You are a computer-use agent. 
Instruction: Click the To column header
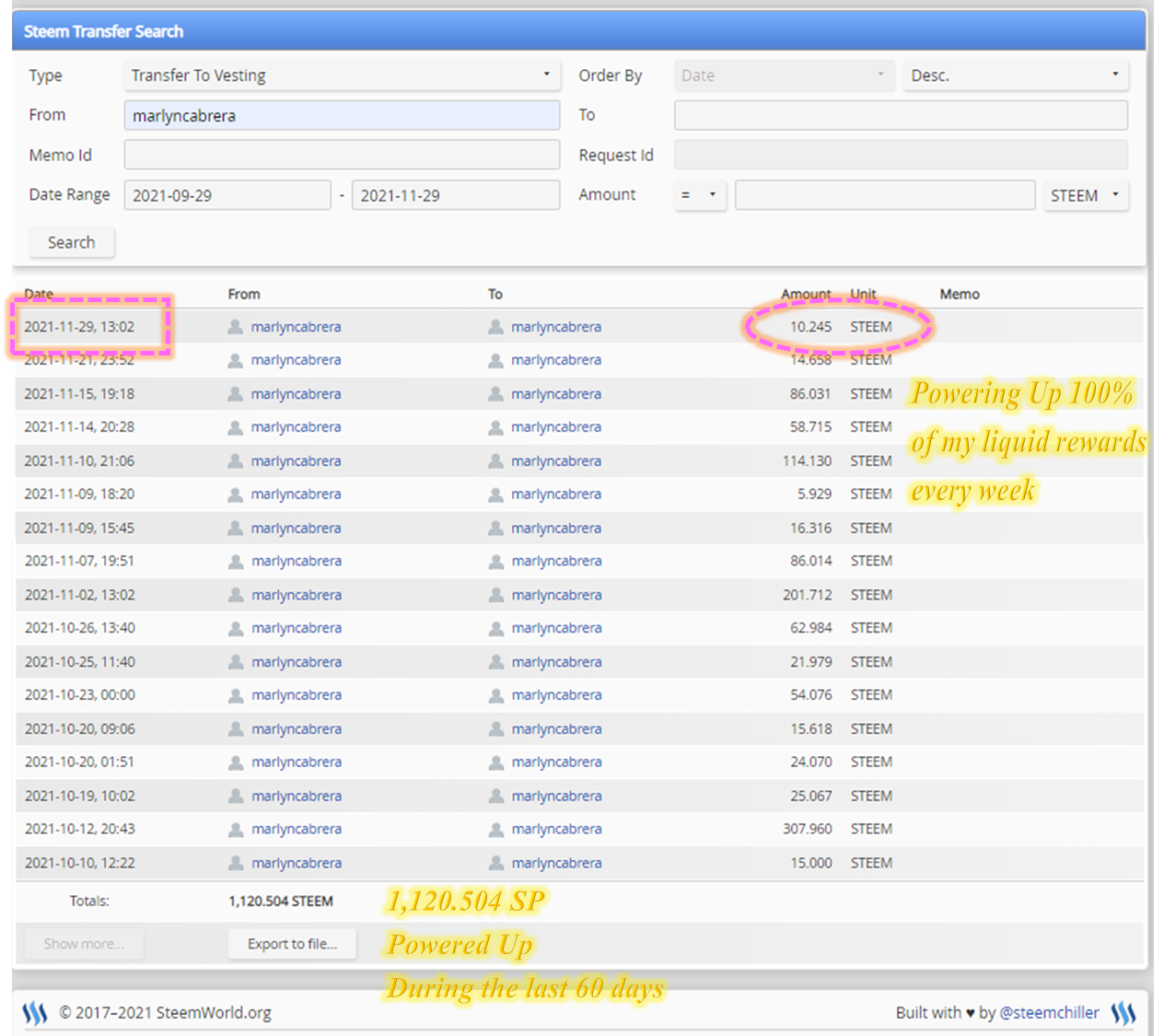495,294
